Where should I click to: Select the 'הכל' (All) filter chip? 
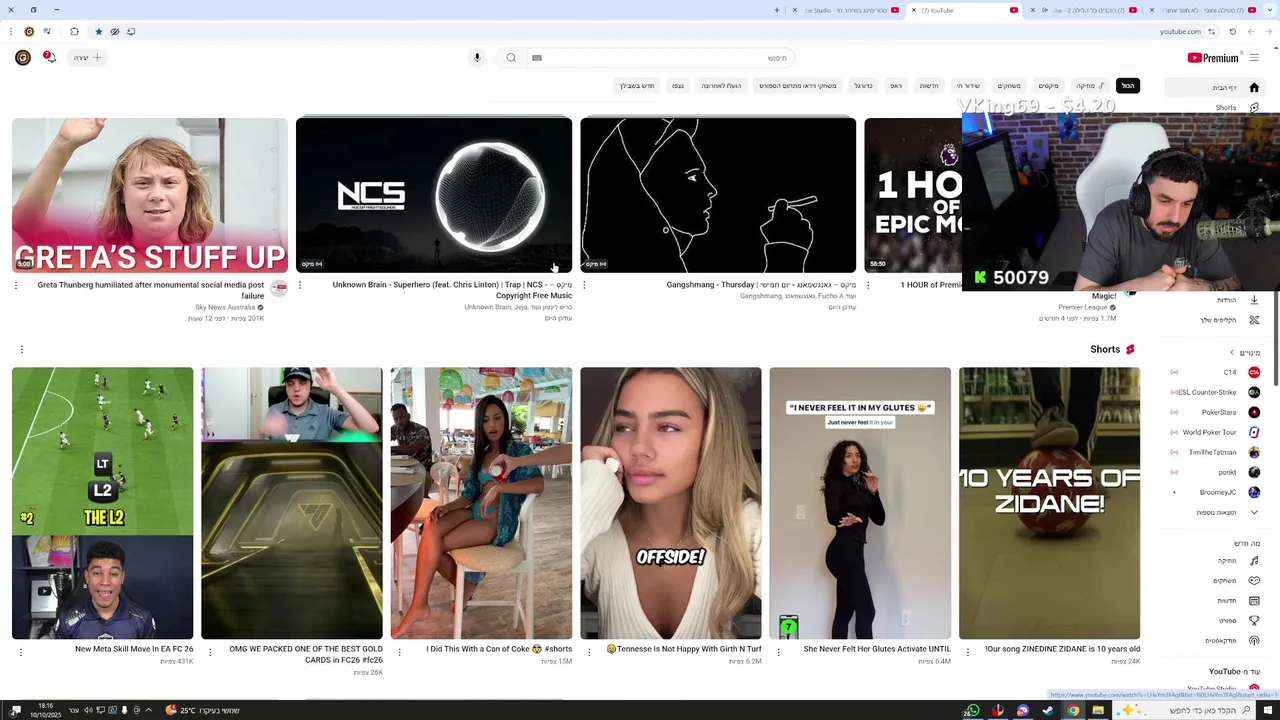(1128, 86)
